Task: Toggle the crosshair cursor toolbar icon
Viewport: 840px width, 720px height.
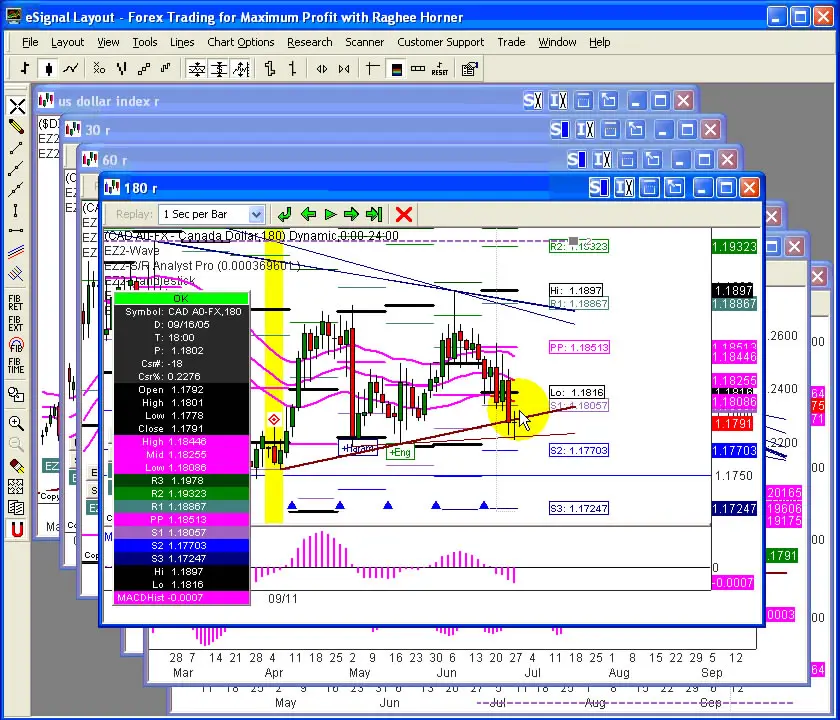Action: pos(372,69)
